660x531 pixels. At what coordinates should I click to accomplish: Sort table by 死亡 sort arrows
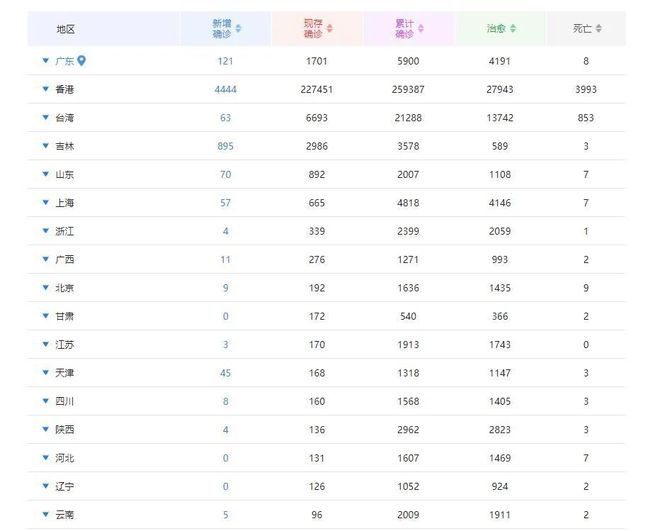pyautogui.click(x=598, y=29)
